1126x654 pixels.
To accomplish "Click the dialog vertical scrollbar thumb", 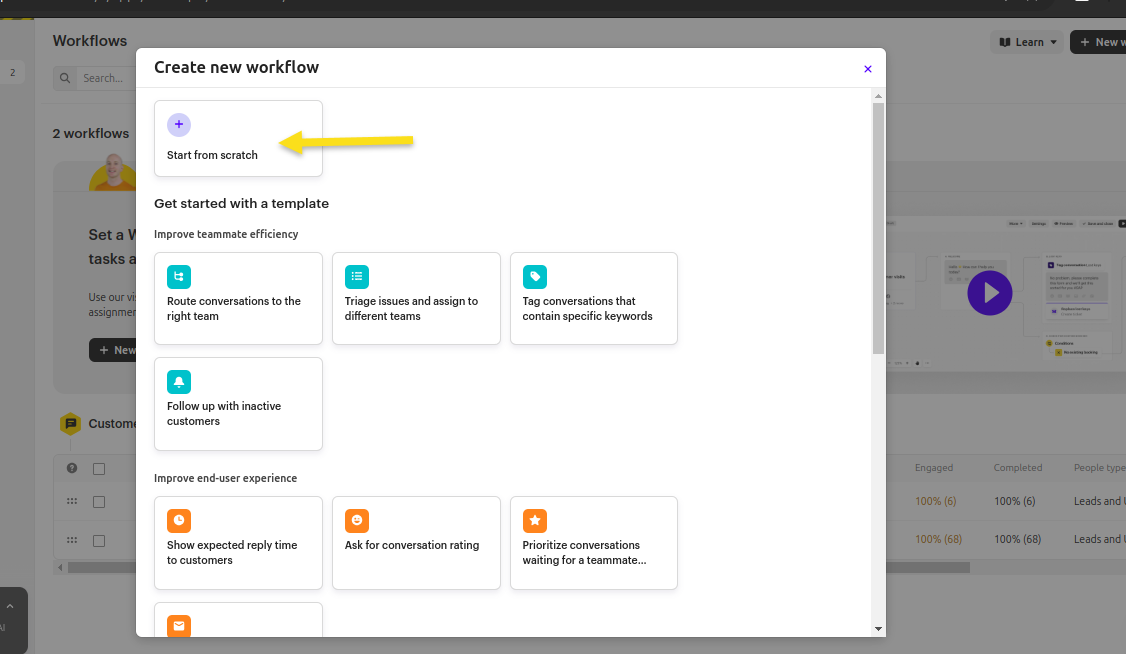I will click(x=878, y=228).
